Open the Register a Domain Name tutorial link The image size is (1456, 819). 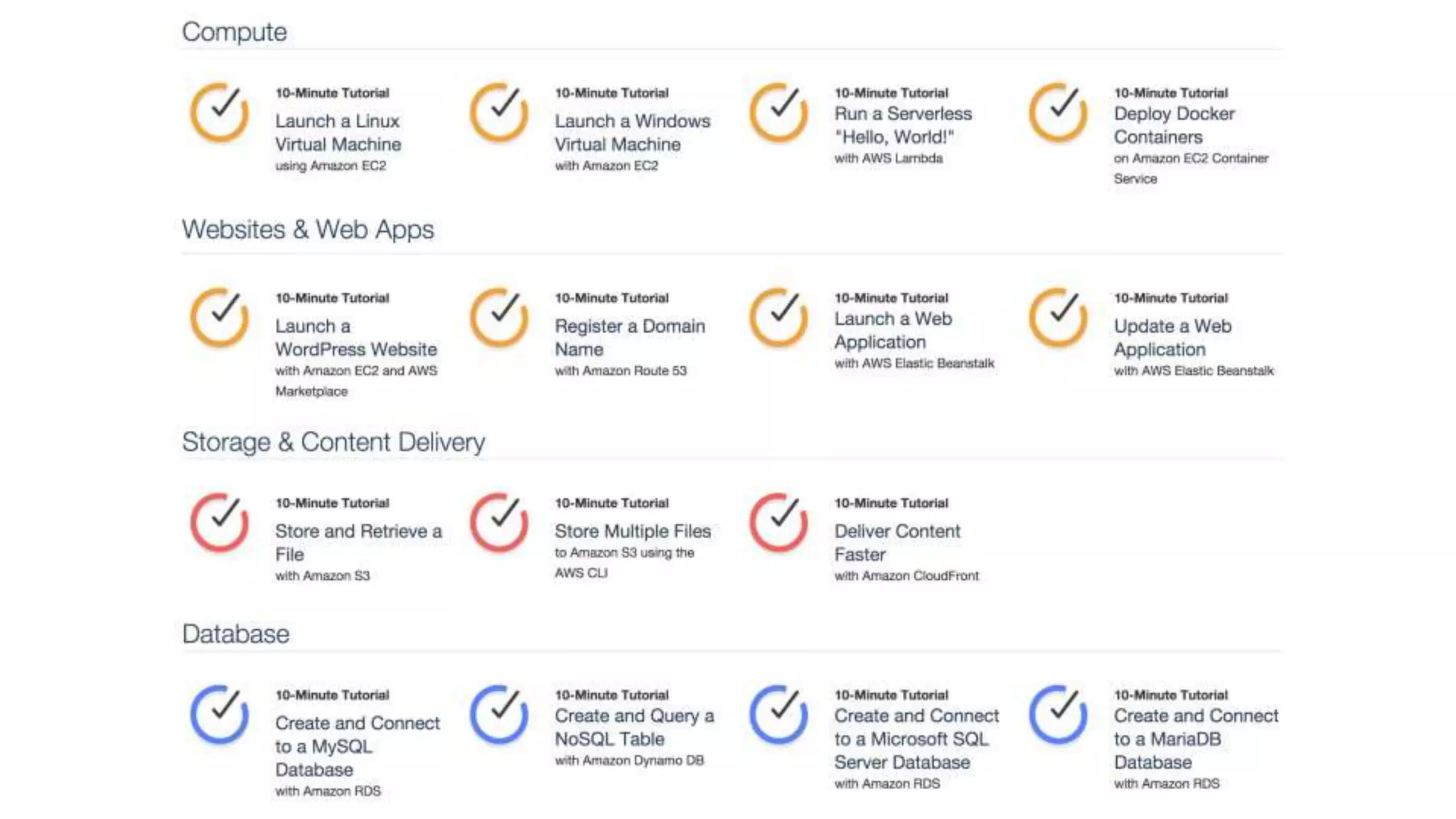pyautogui.click(x=630, y=338)
